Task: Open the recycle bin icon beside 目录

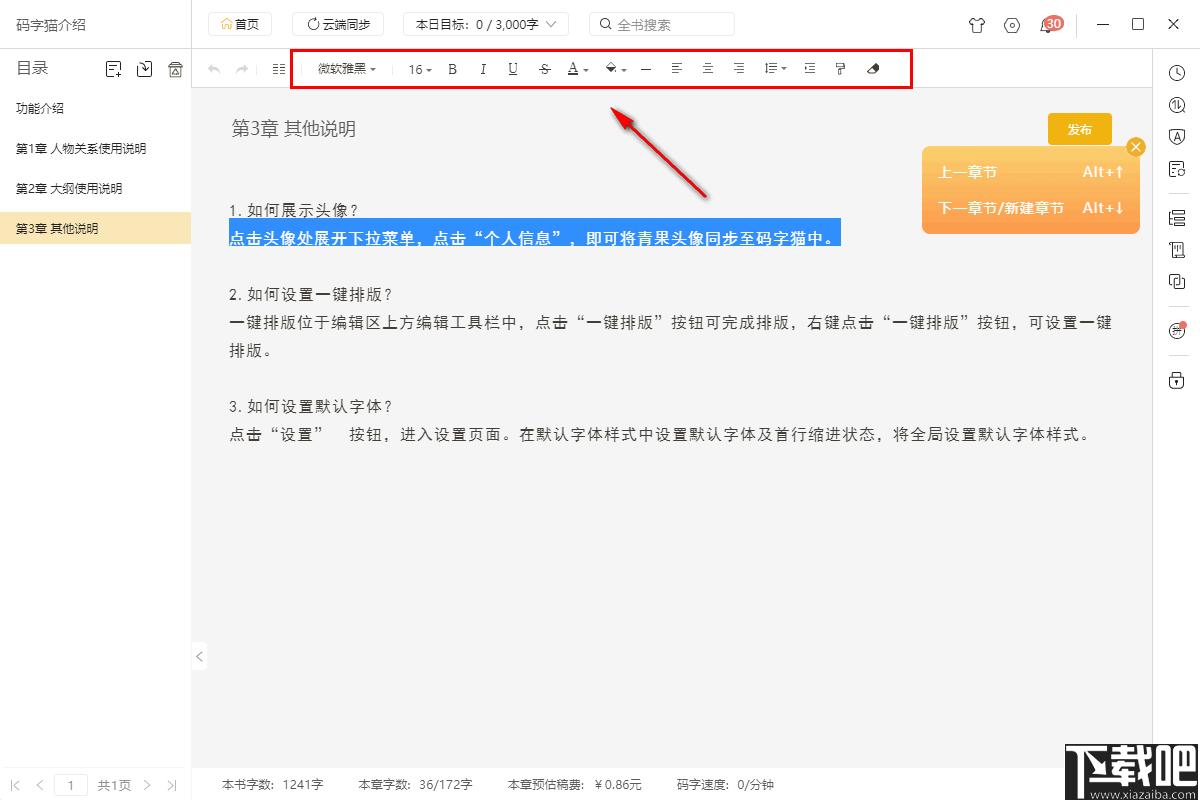Action: (x=175, y=69)
